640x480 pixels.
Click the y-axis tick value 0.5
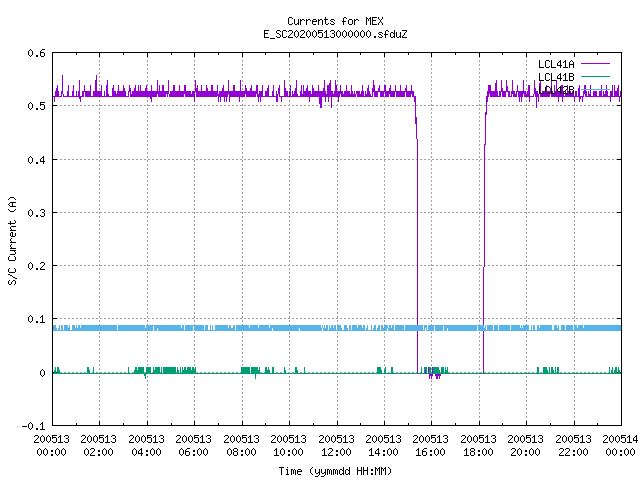36,106
